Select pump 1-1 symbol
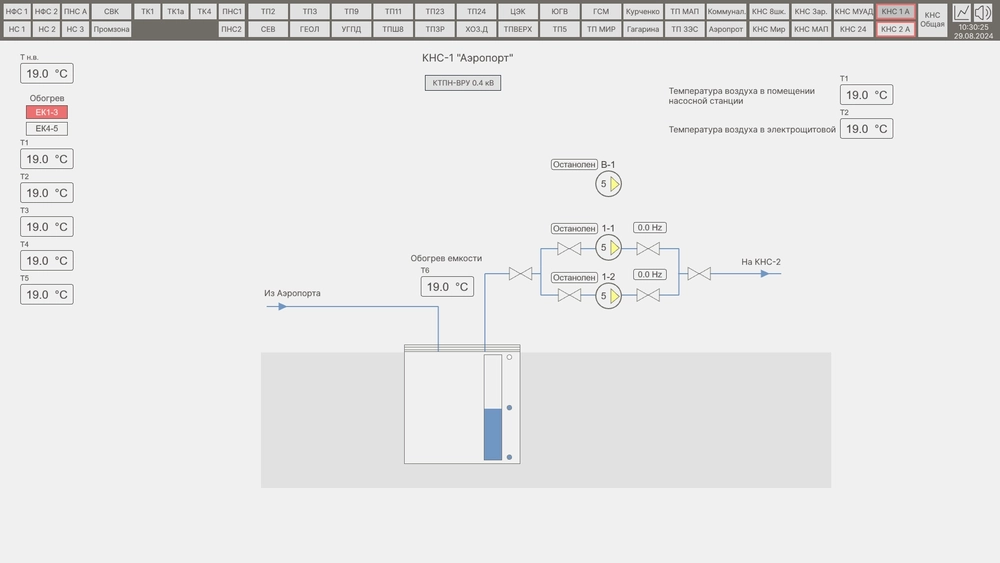The width and height of the screenshot is (1000, 563). [x=609, y=248]
